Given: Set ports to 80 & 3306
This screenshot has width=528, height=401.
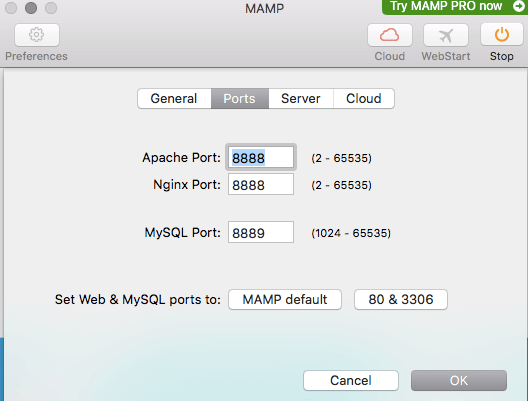Looking at the screenshot, I should [x=401, y=299].
